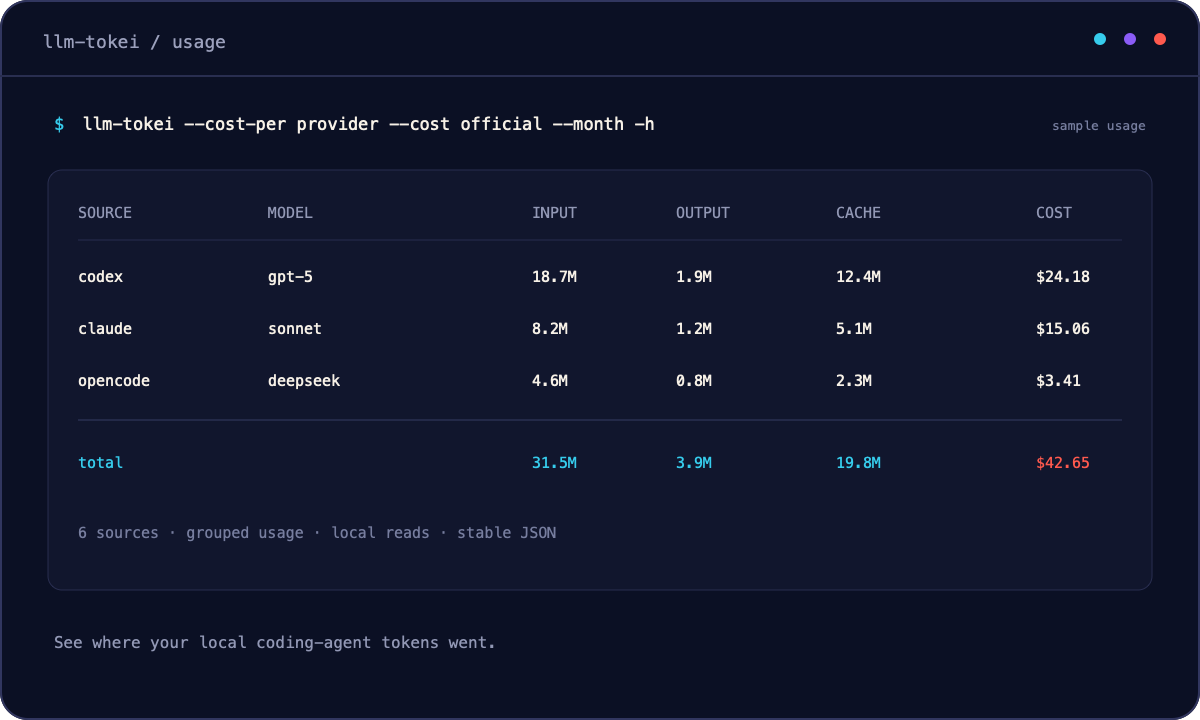This screenshot has width=1200, height=720.
Task: Select the sonnet model cell
Action: (x=294, y=329)
